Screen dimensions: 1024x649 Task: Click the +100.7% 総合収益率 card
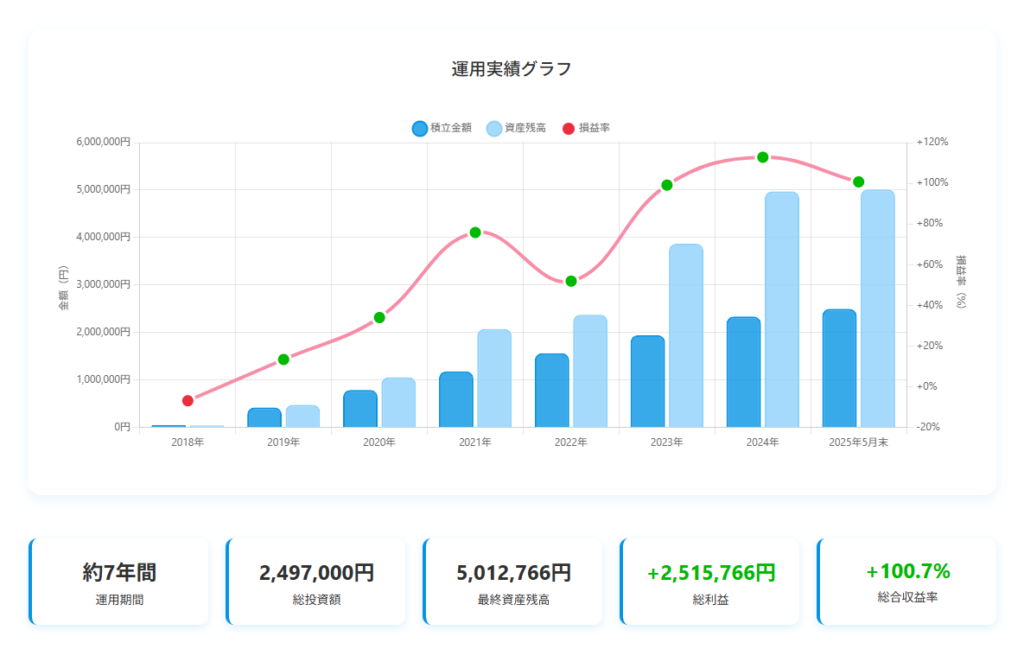pos(908,582)
